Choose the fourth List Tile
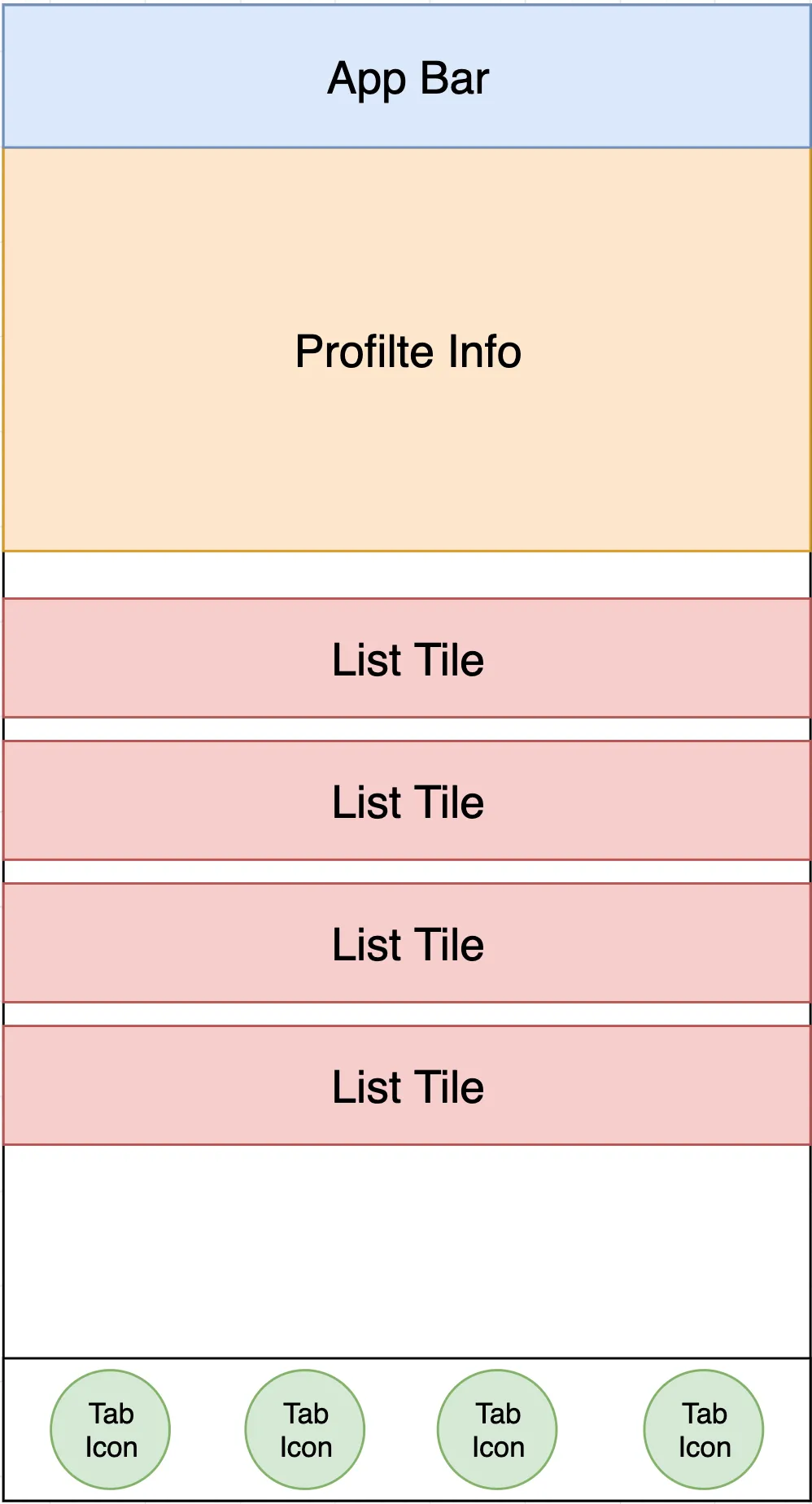Screen dimensions: 812x1504 coord(408,1086)
